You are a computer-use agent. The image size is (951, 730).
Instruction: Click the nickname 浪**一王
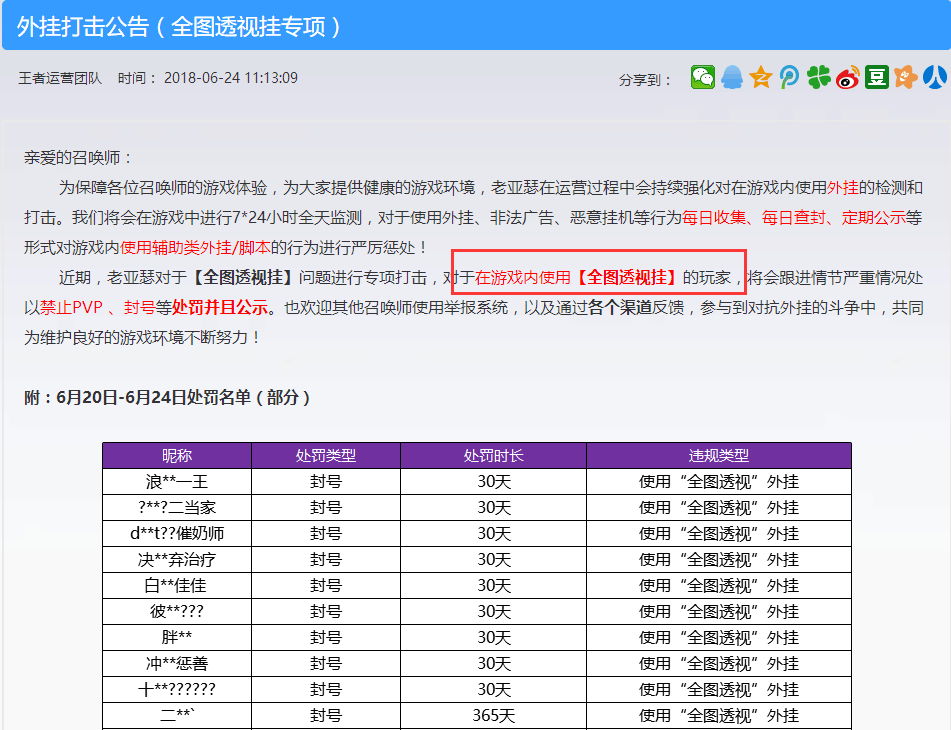176,481
